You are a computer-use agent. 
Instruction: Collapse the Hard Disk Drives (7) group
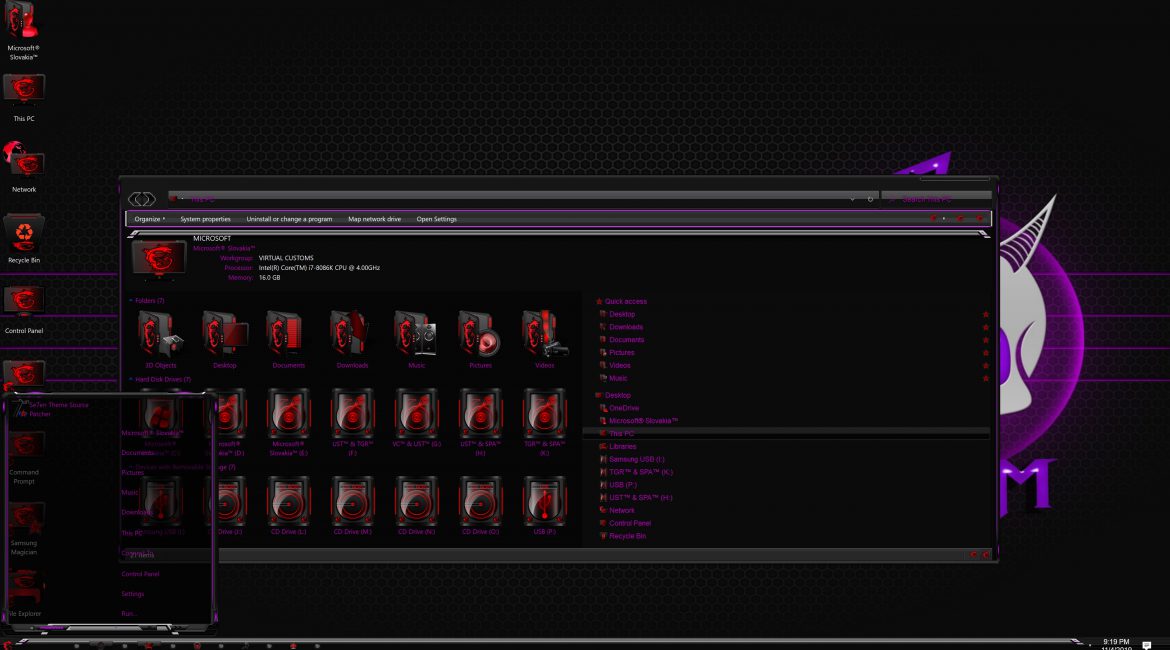tap(131, 379)
